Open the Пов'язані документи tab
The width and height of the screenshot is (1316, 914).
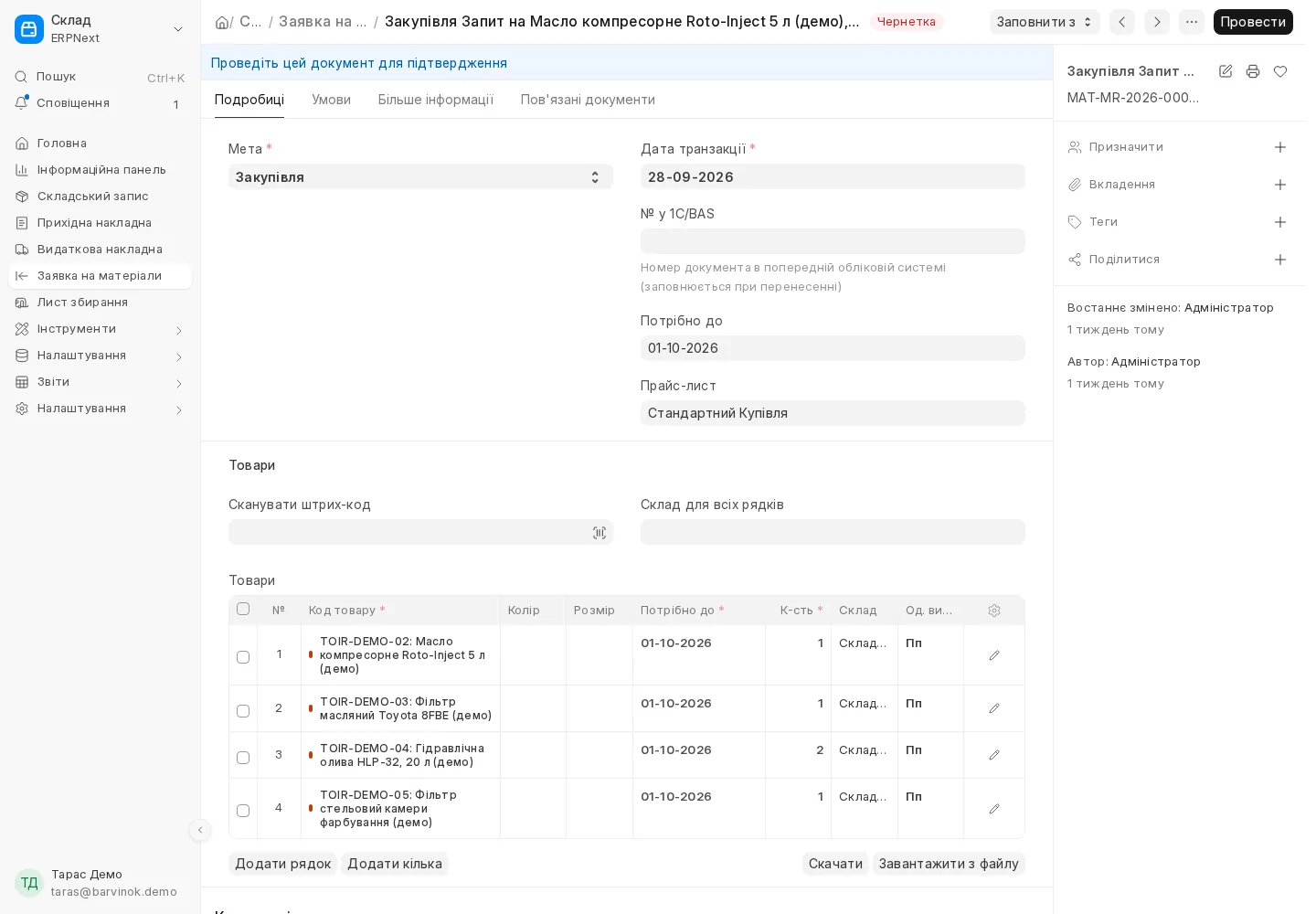(588, 100)
